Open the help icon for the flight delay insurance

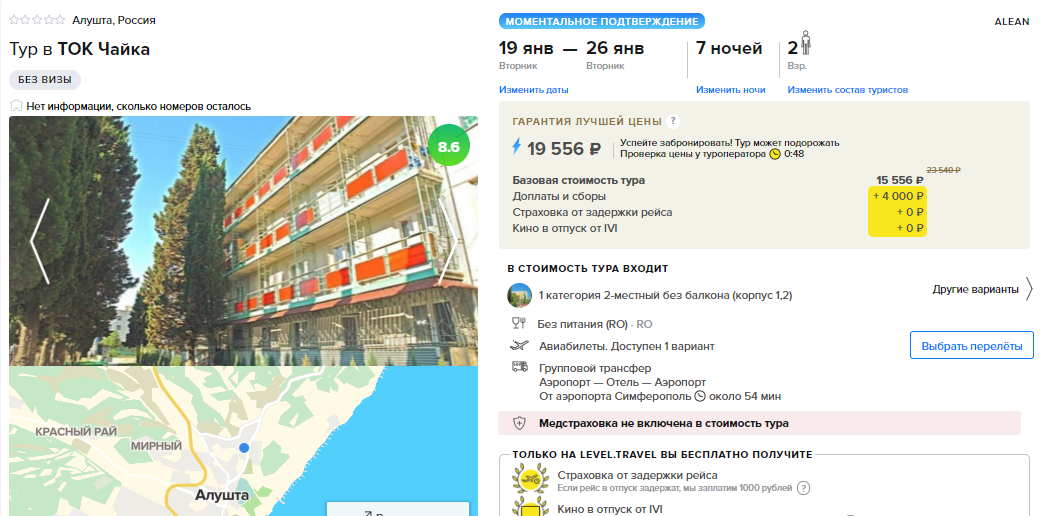coord(804,488)
